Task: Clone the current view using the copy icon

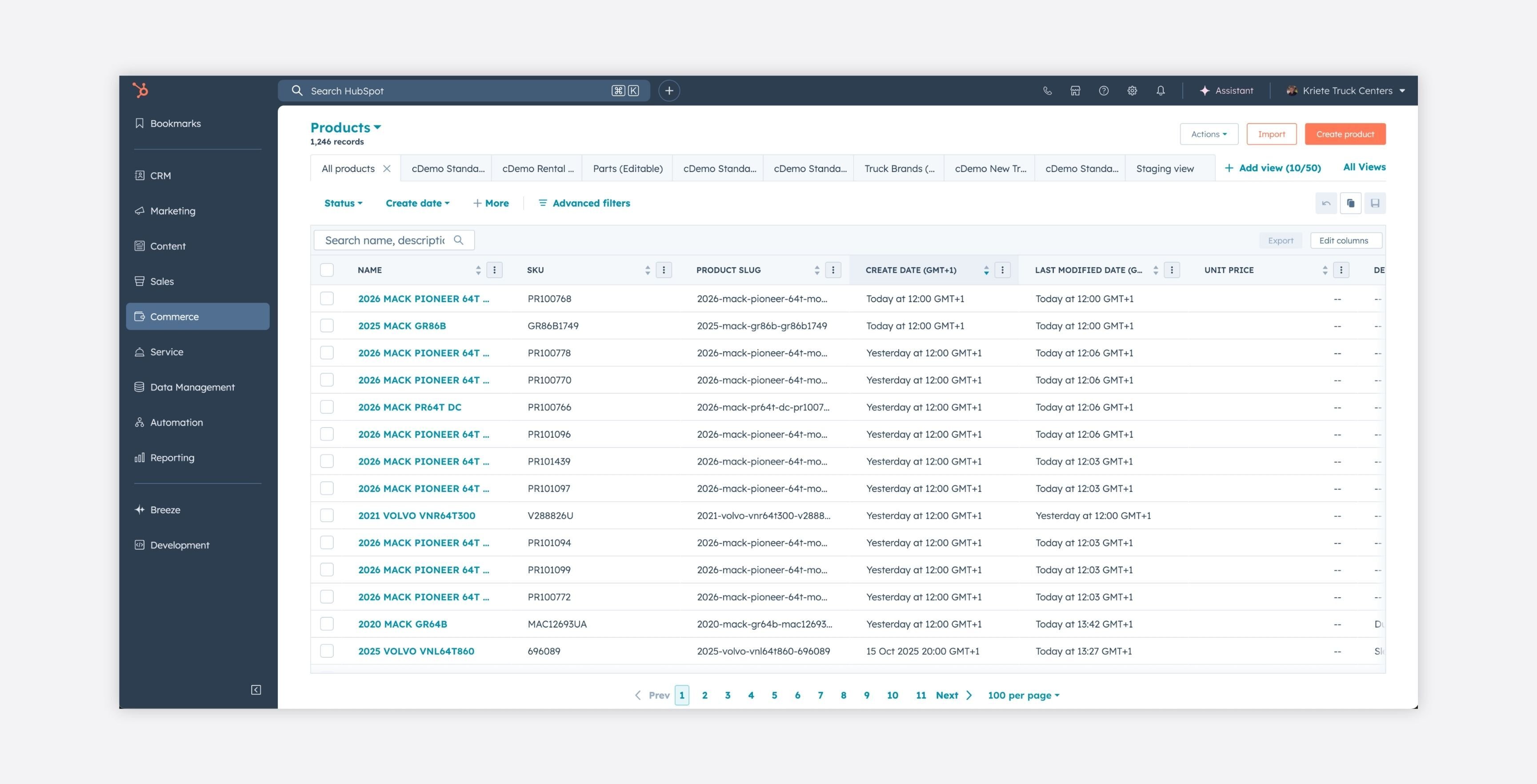Action: pyautogui.click(x=1351, y=203)
